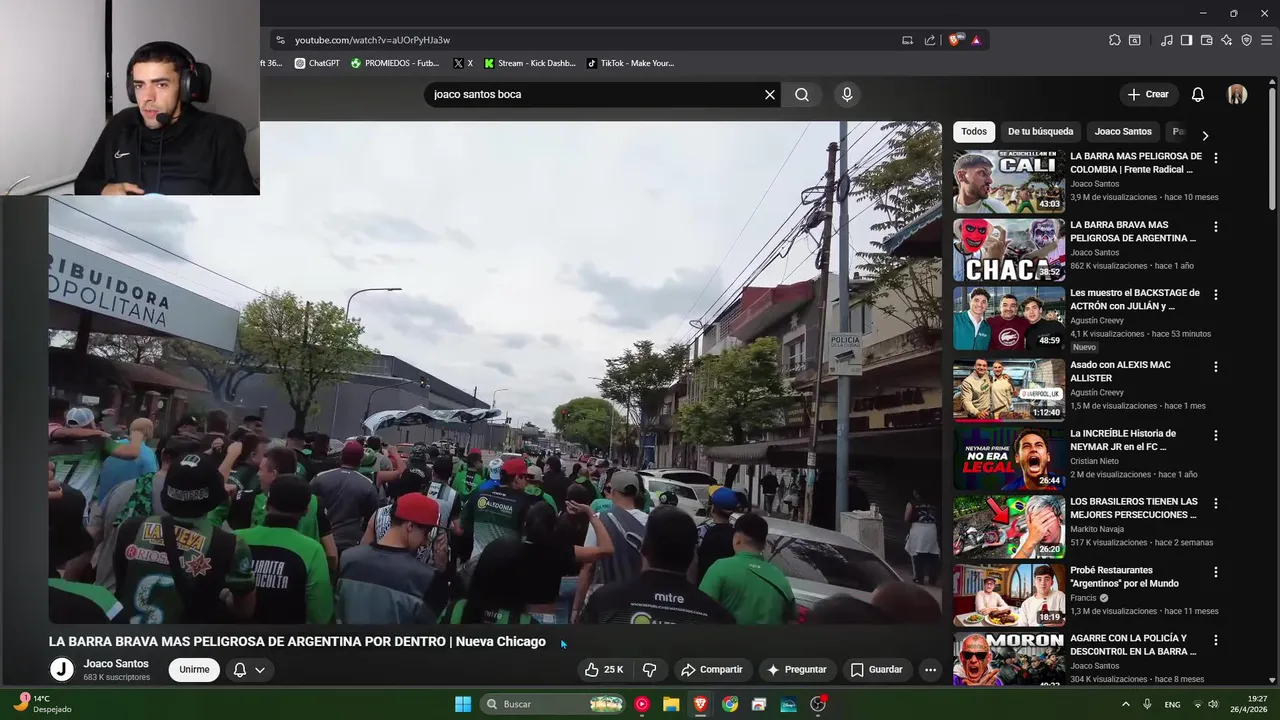Open the Stream Kick Dashboard bookmark
Image resolution: width=1280 pixels, height=720 pixels.
(x=530, y=63)
